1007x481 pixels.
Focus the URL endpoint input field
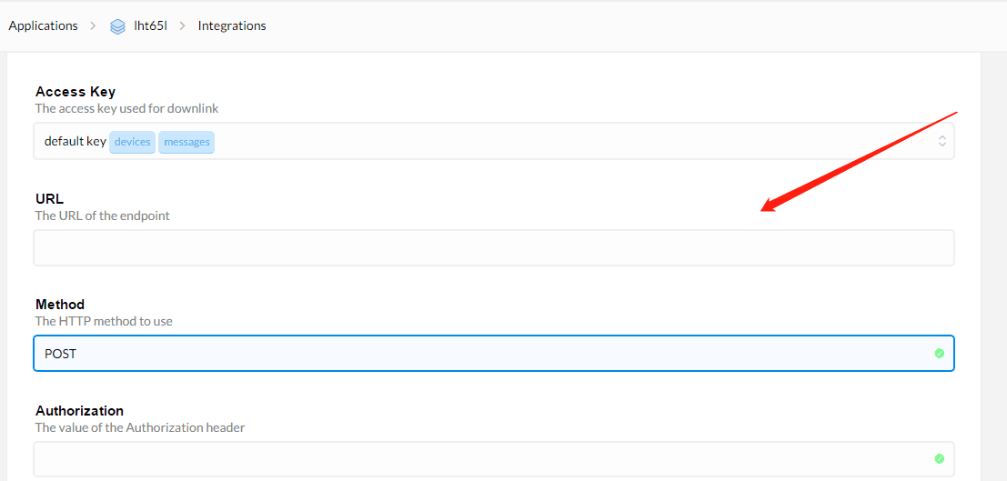(x=493, y=248)
